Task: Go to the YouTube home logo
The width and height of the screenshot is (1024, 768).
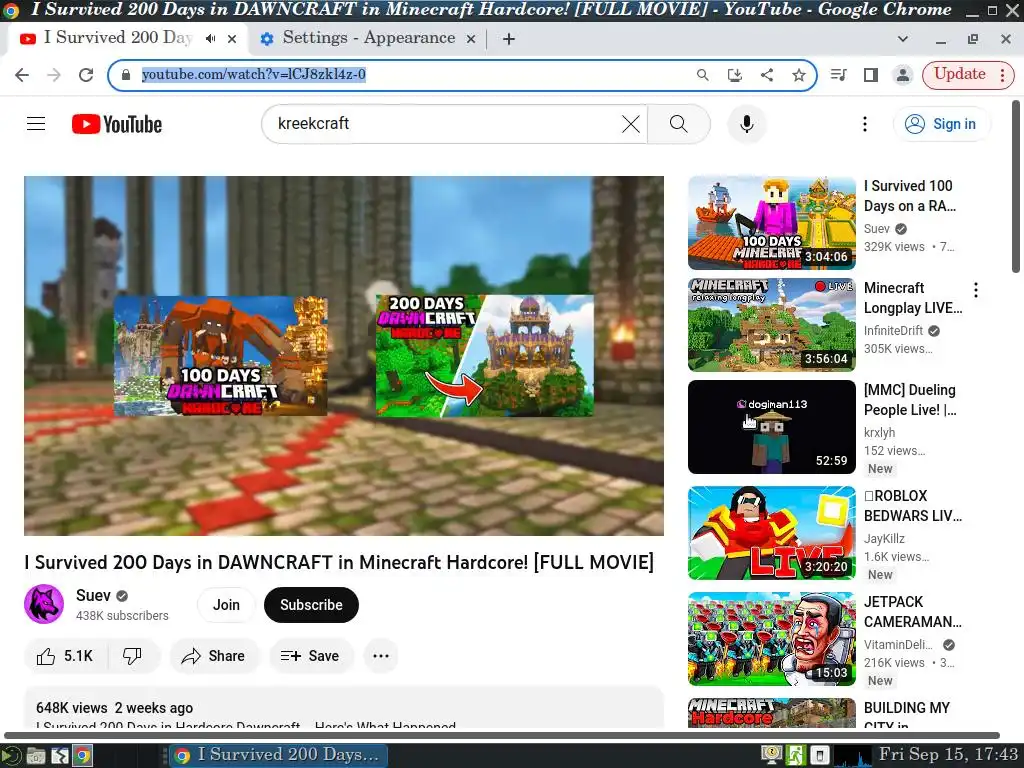Action: 117,124
